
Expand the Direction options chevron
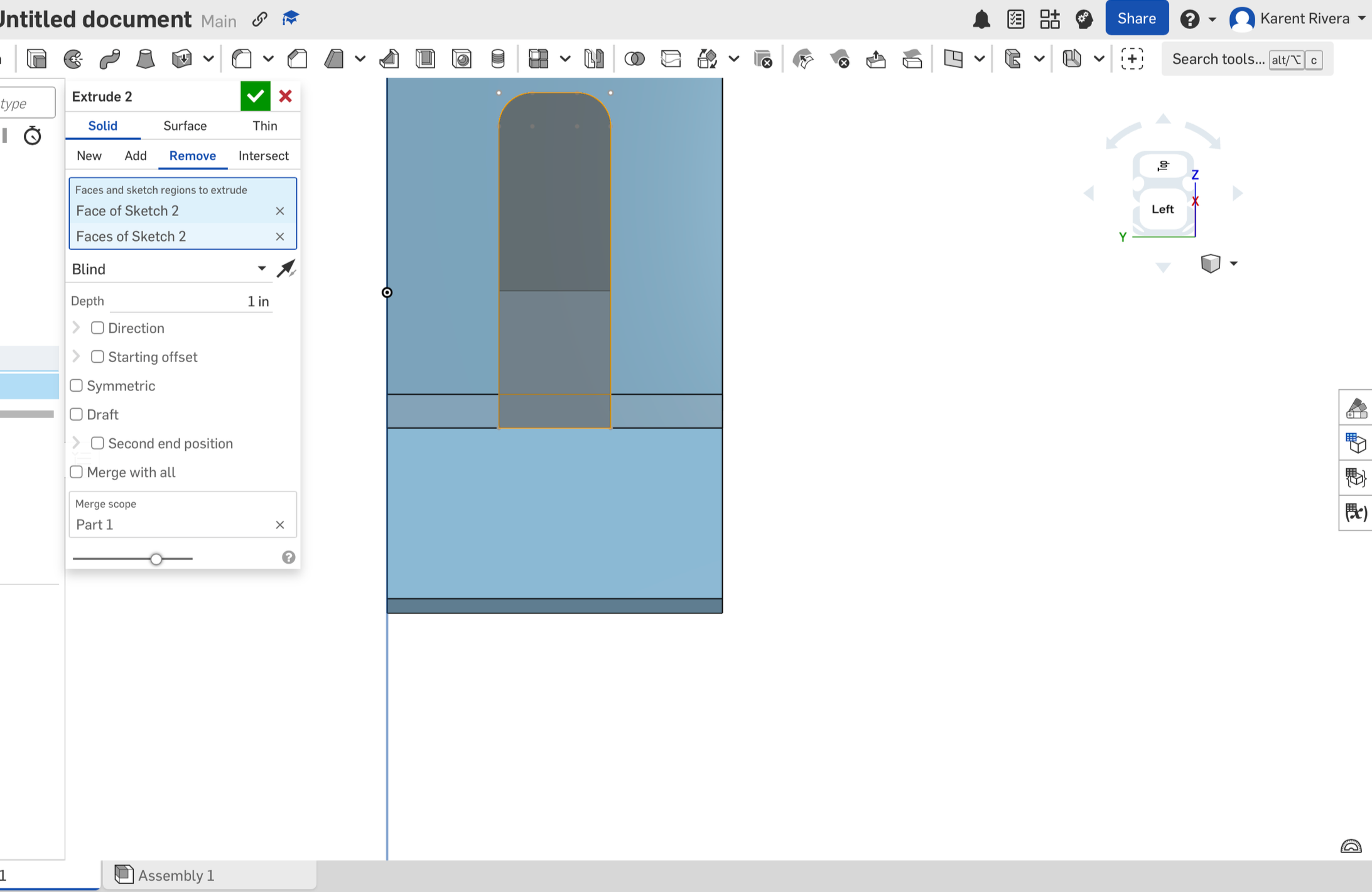77,328
